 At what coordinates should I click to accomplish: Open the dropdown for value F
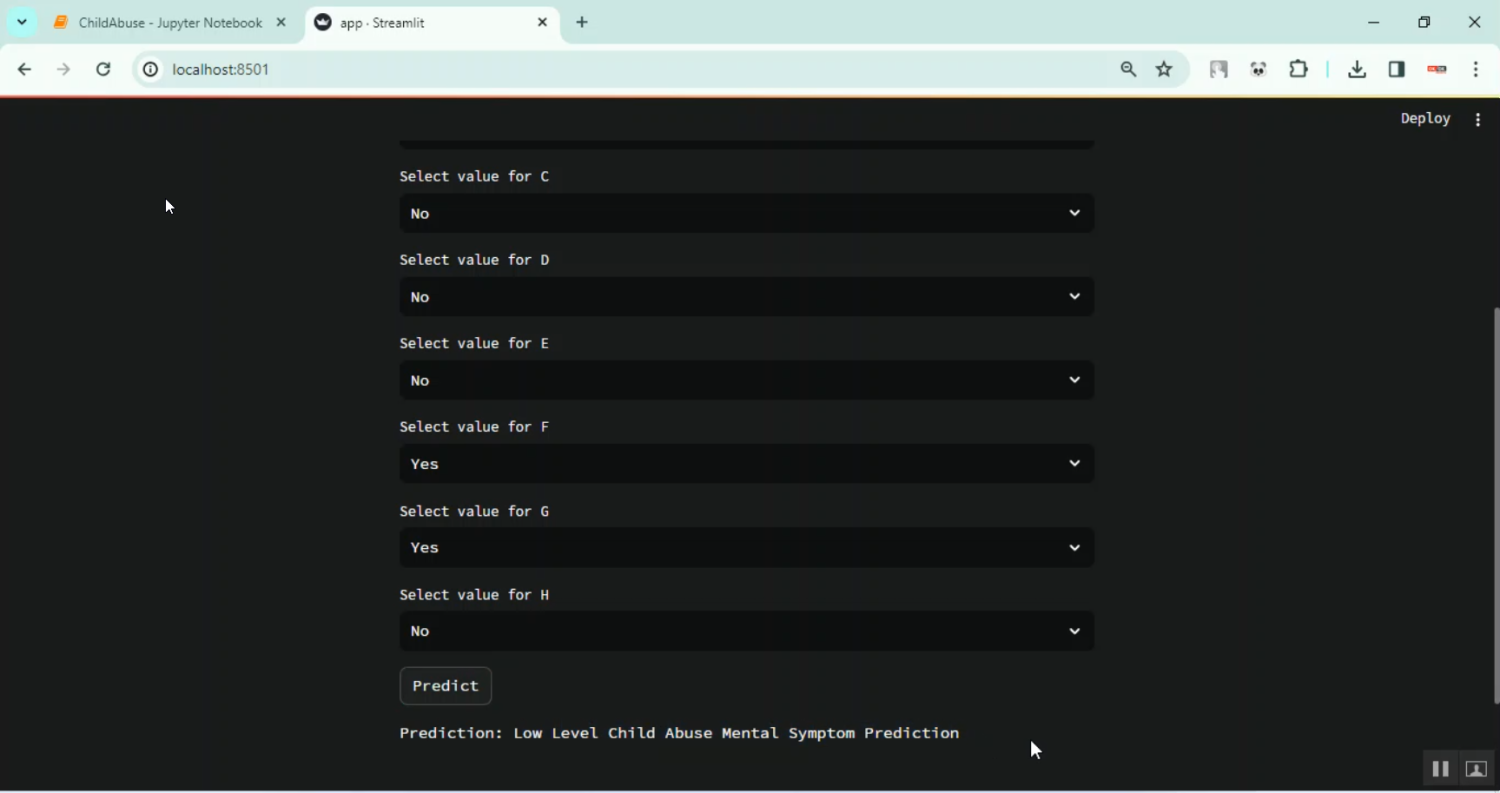pos(746,464)
